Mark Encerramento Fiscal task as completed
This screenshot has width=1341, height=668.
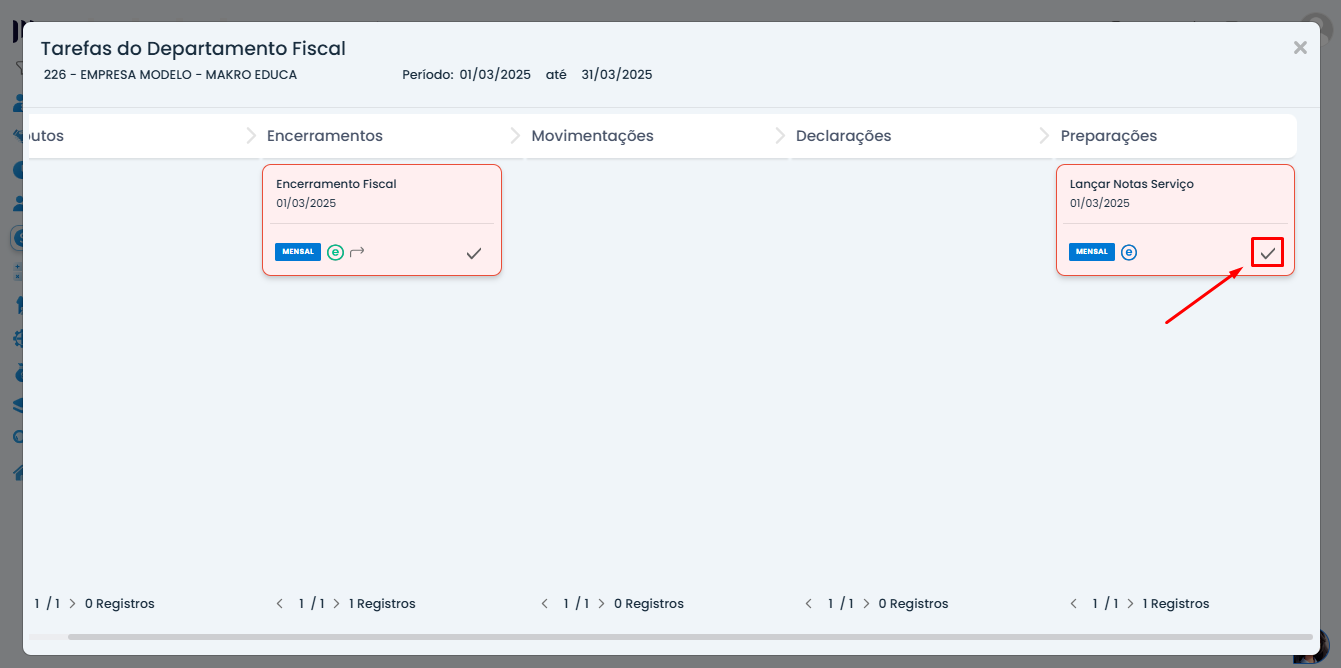click(x=474, y=253)
